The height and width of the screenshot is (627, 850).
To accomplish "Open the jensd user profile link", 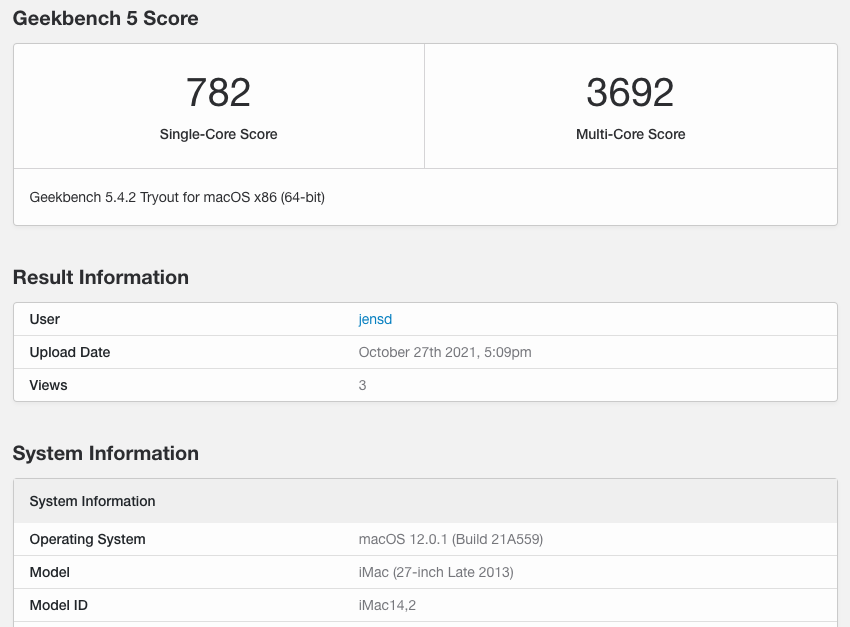I will [x=374, y=320].
